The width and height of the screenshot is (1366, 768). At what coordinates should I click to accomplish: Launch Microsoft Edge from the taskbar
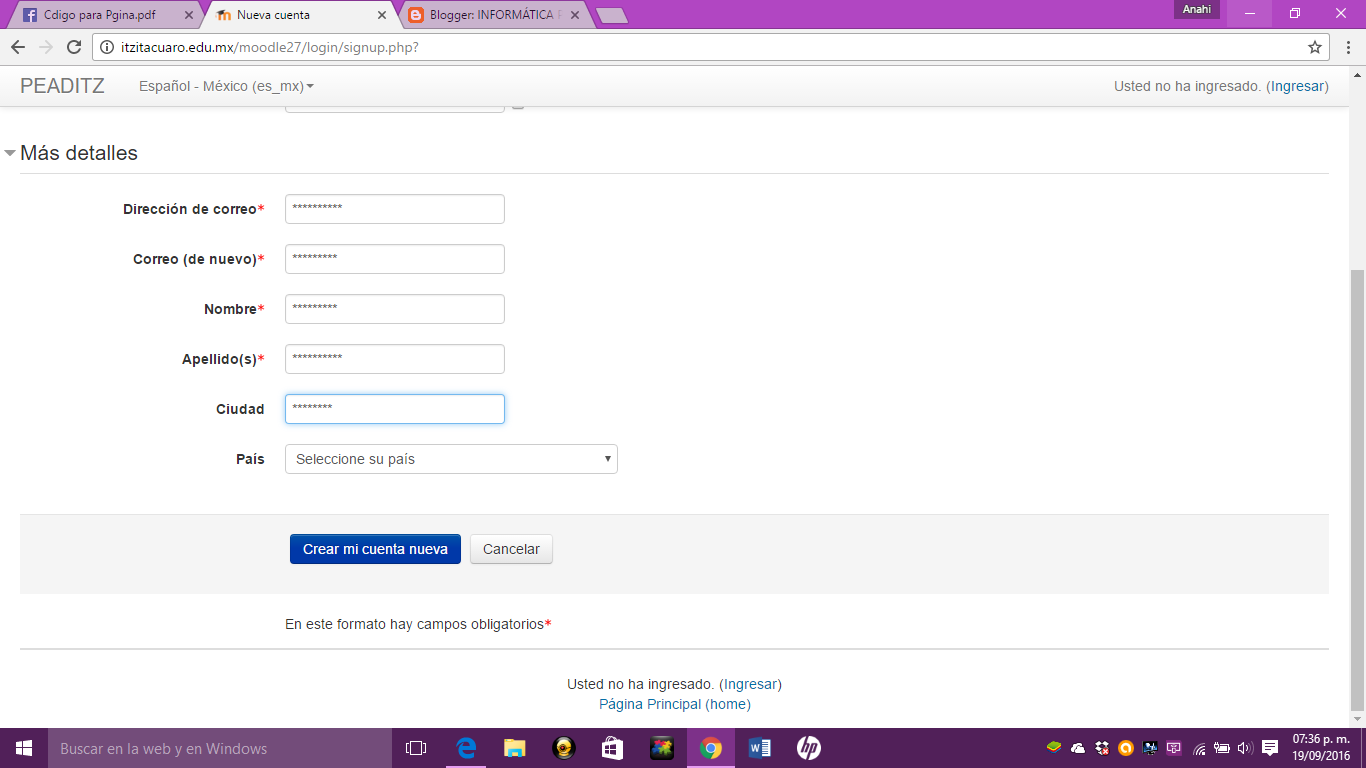466,748
